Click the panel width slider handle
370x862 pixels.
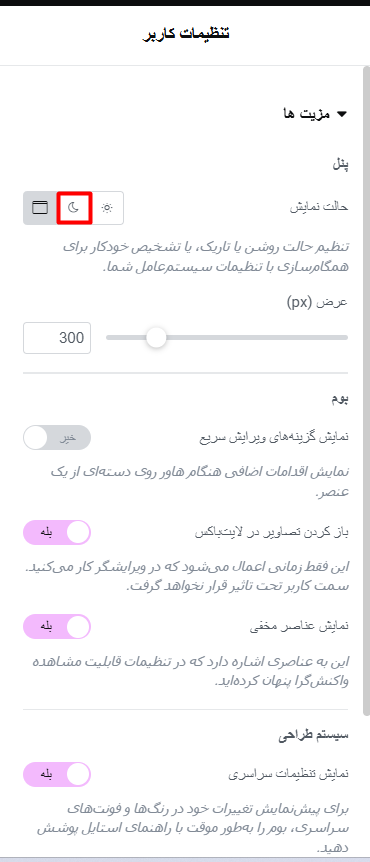coord(157,338)
